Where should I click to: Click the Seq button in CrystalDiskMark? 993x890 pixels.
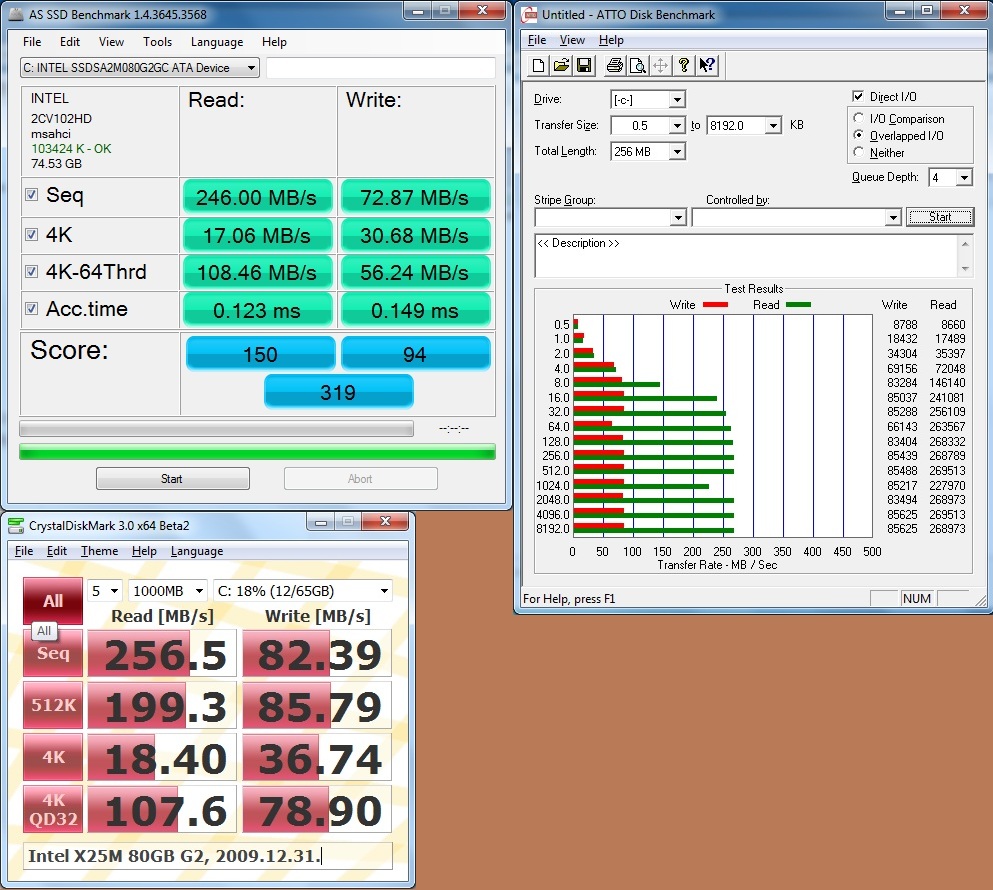tap(53, 653)
